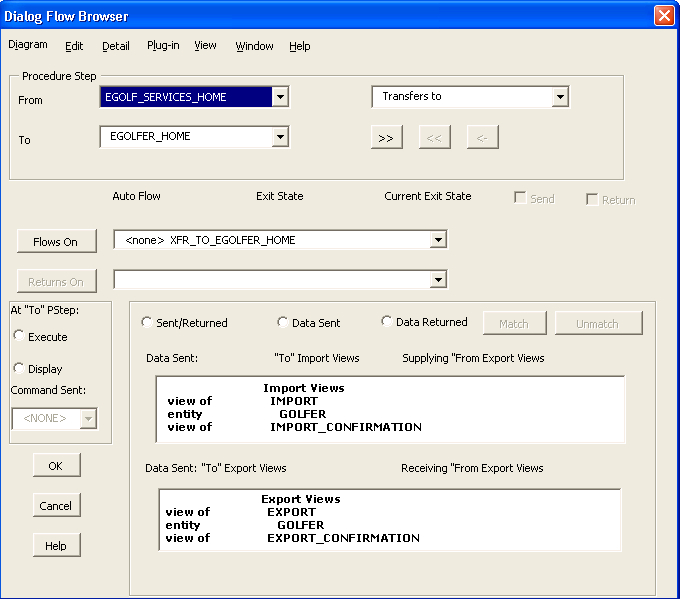Select the Execute radio button
The height and width of the screenshot is (599, 680).
pyautogui.click(x=20, y=337)
